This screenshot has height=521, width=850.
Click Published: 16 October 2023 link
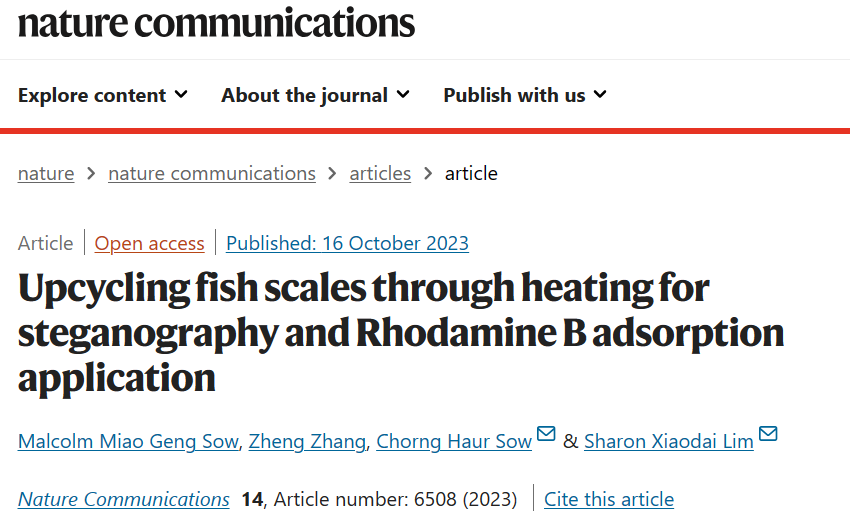click(347, 243)
